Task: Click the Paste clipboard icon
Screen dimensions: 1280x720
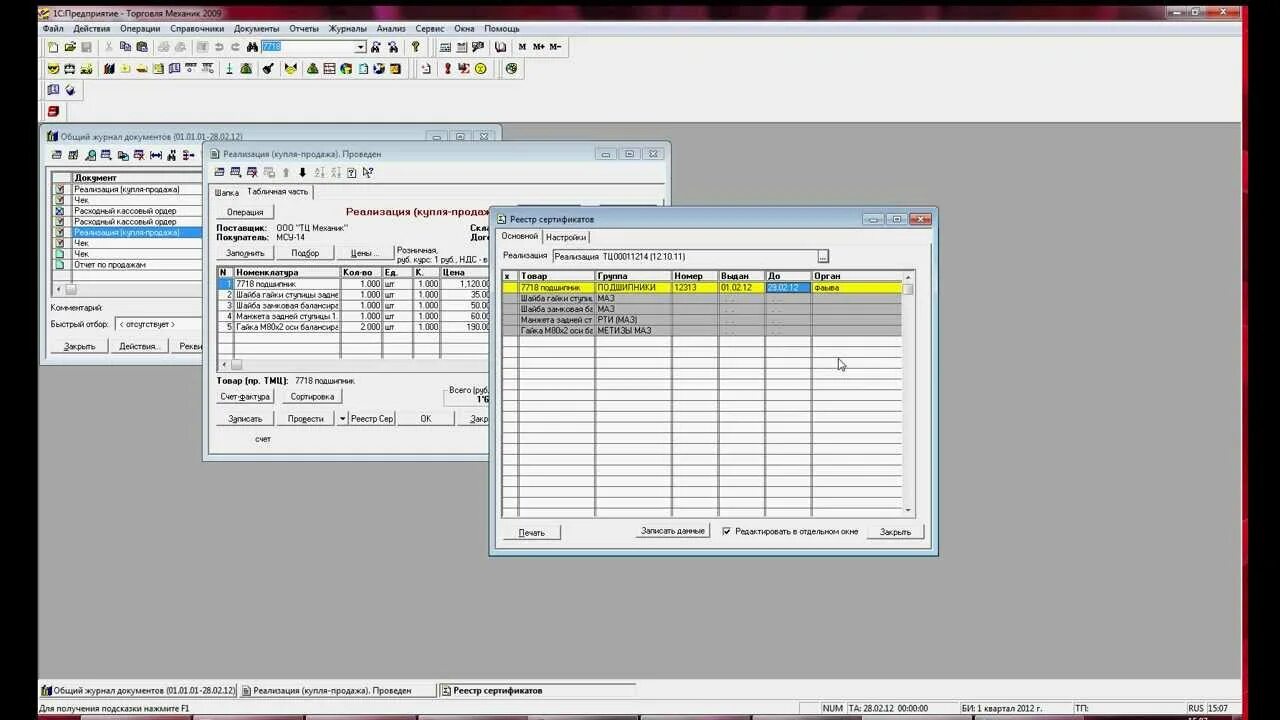Action: click(x=141, y=47)
